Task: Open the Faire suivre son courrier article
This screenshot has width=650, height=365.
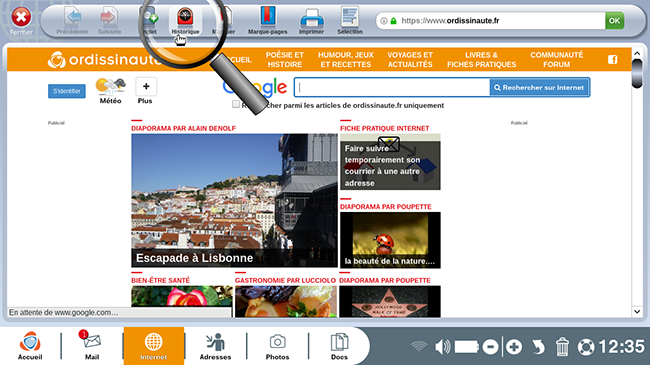Action: (390, 162)
